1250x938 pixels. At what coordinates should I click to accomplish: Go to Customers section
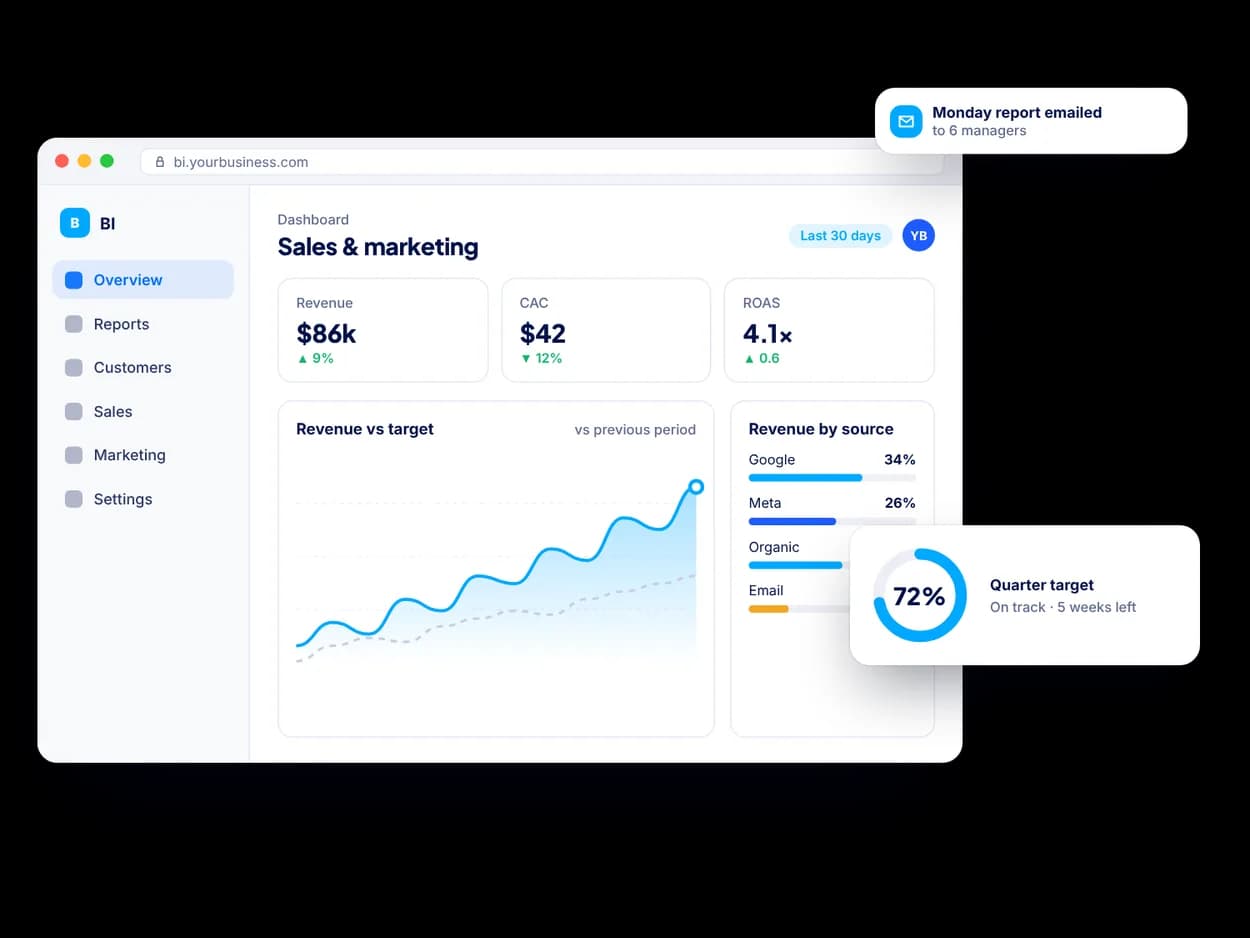coord(143,368)
